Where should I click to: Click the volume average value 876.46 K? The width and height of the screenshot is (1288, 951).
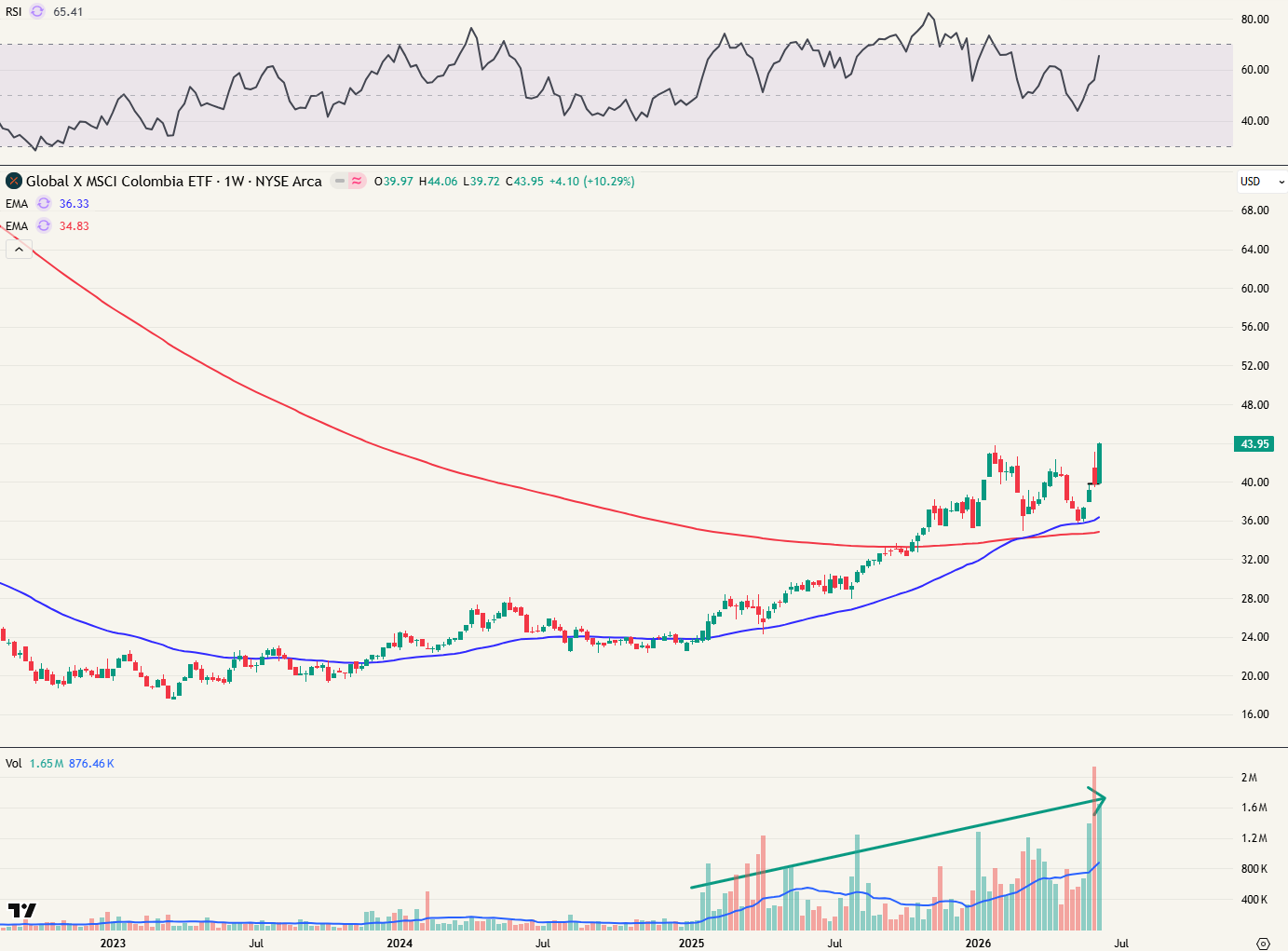tap(91, 764)
